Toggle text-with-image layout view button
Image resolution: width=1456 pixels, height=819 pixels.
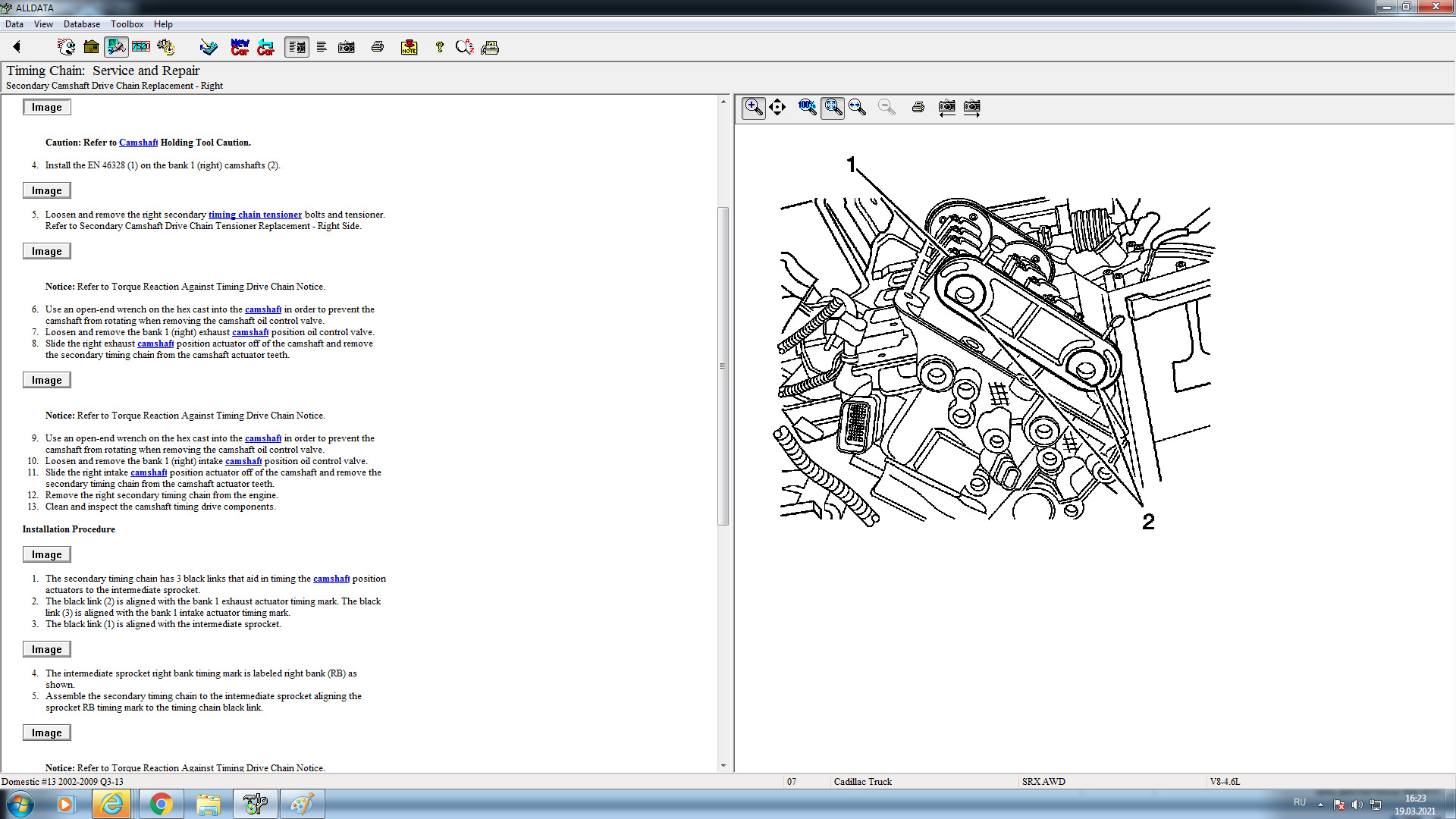point(297,47)
